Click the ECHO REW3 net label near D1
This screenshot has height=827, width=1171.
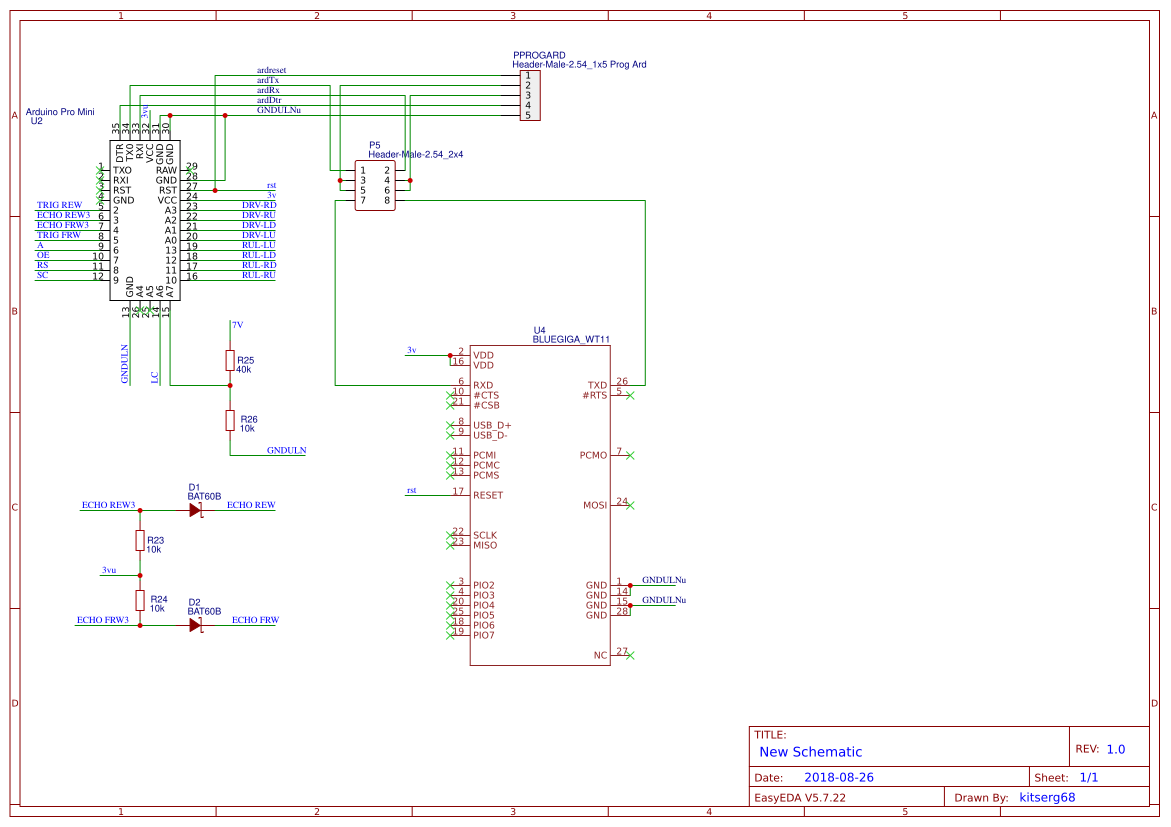(x=108, y=505)
